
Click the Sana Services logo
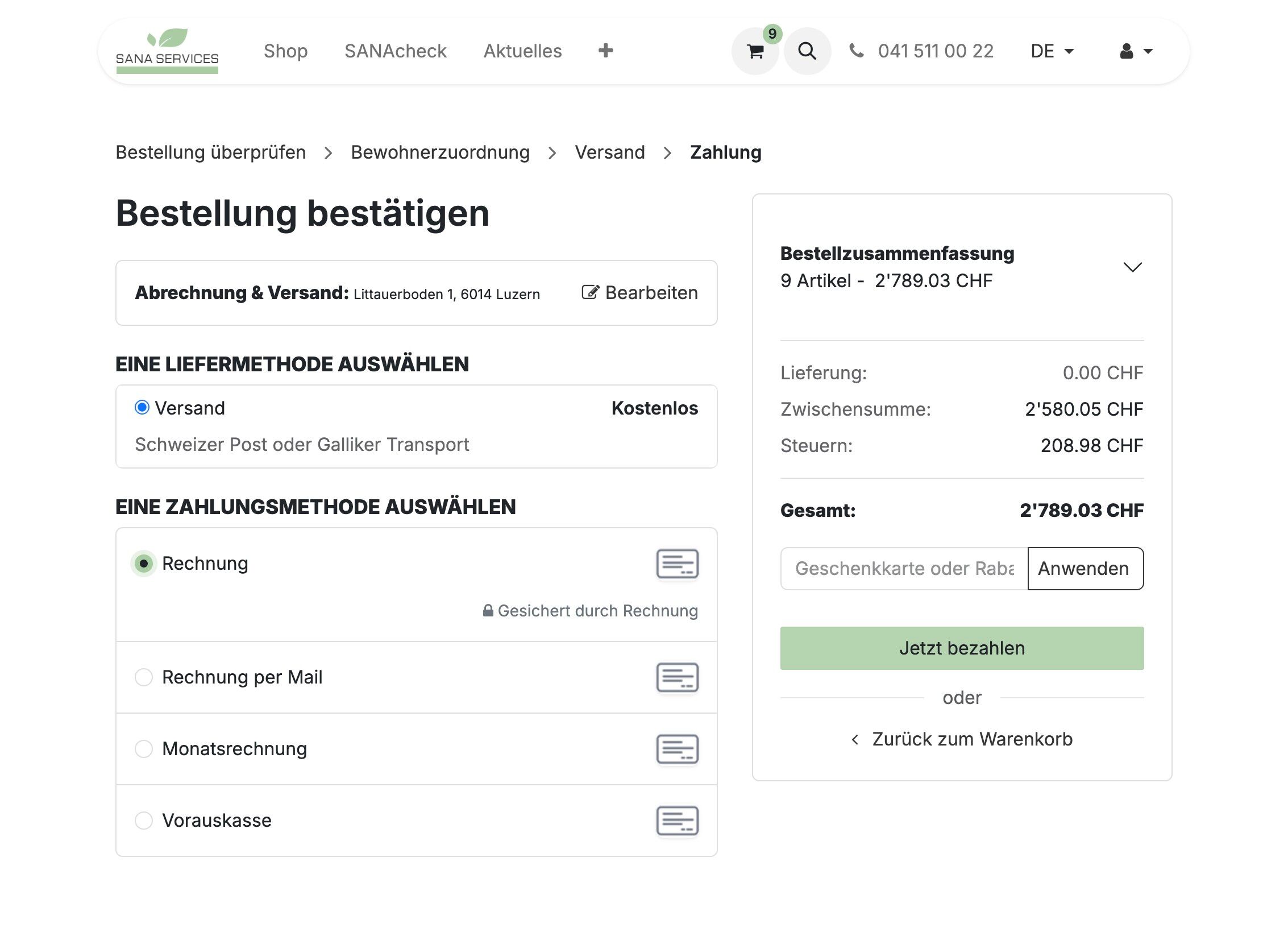(x=167, y=51)
